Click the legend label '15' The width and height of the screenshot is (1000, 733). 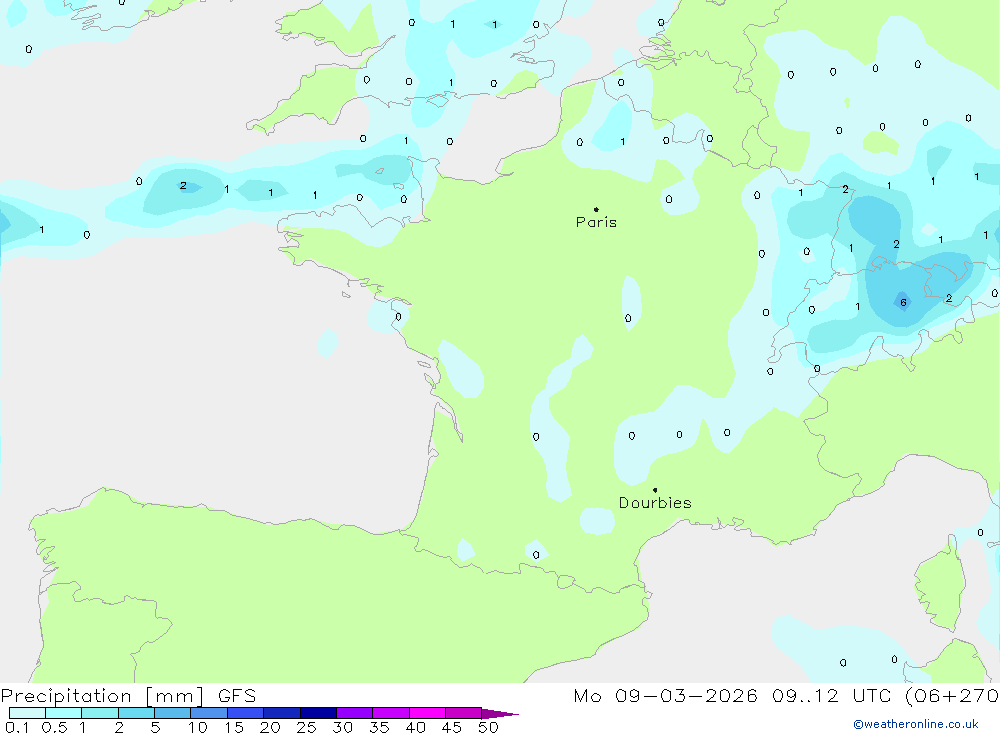234,727
